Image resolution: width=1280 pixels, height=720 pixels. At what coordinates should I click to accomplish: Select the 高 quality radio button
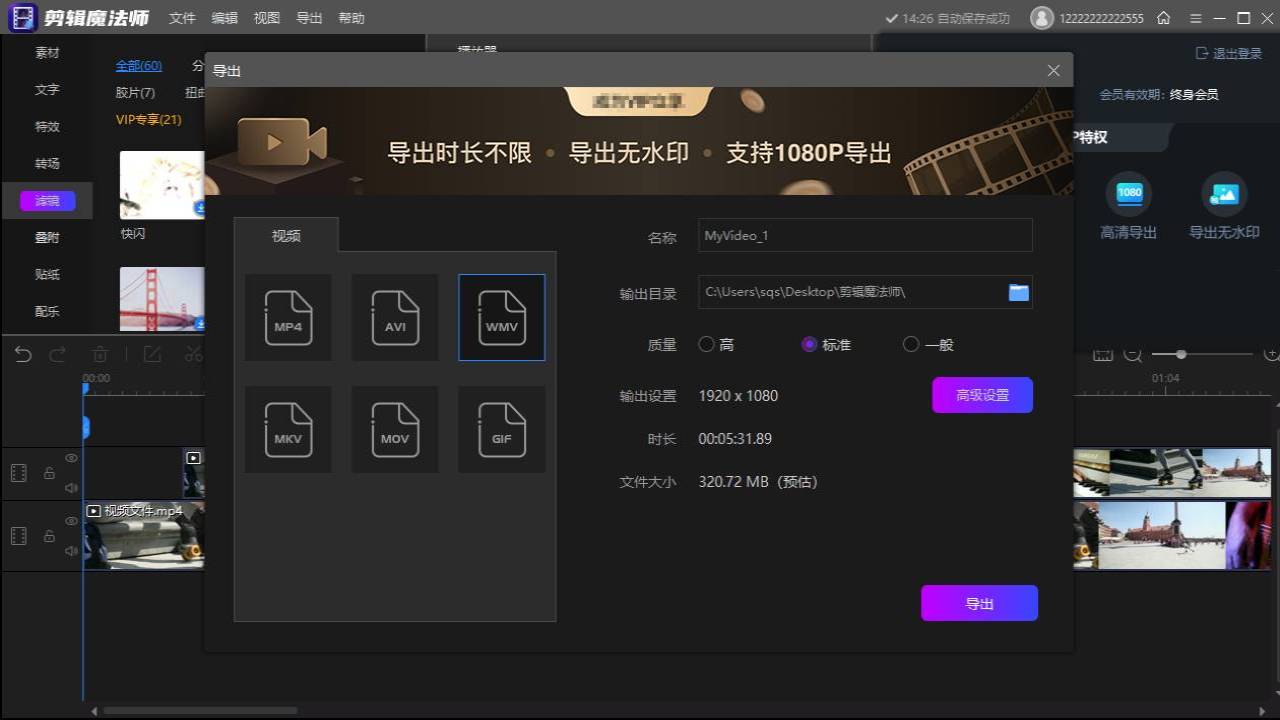[x=706, y=344]
